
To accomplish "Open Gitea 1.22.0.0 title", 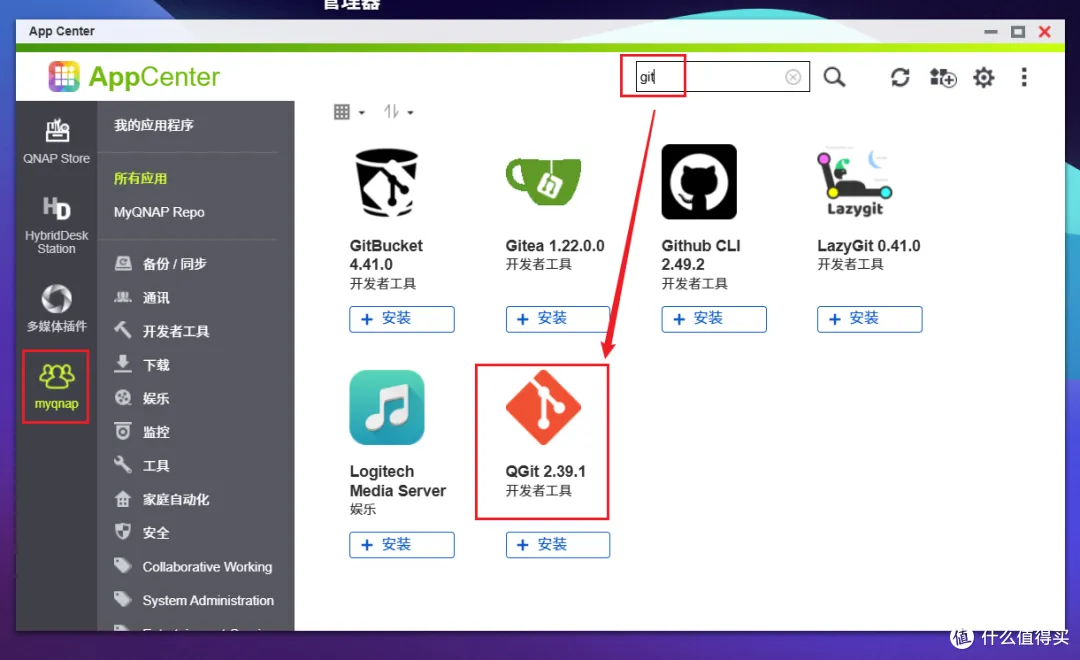I will point(554,246).
